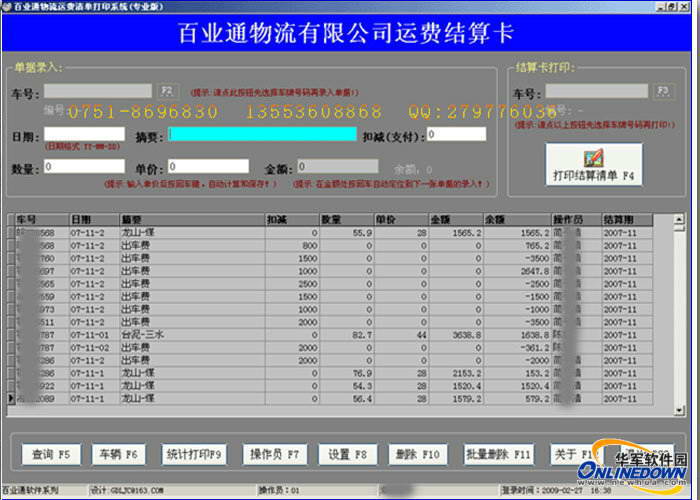The image size is (700, 500).
Task: Click the 摘要 column header in table
Action: point(192,220)
